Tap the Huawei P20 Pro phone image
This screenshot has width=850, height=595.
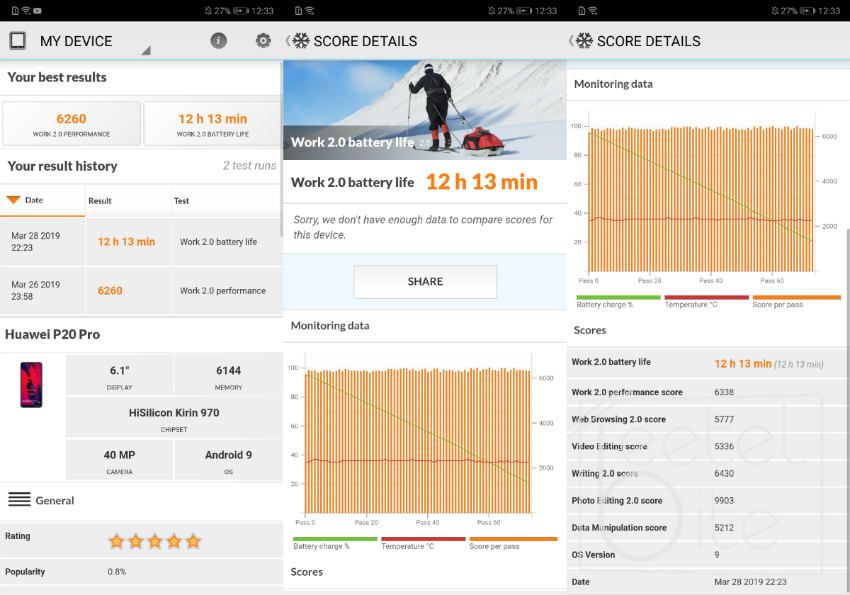tap(31, 385)
